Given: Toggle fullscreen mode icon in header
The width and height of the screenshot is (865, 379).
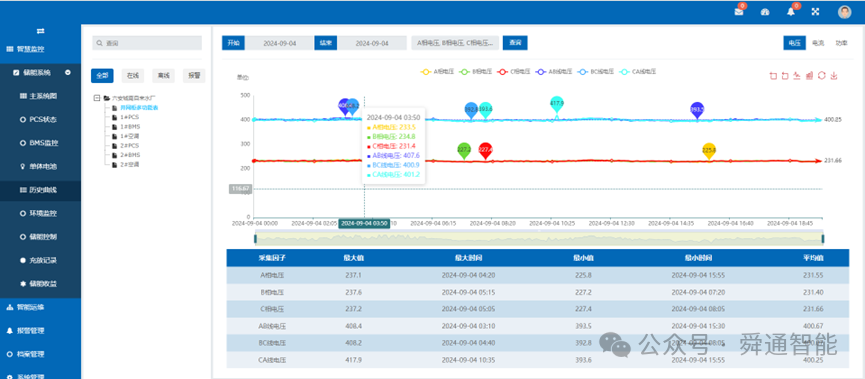Looking at the screenshot, I should click(815, 12).
